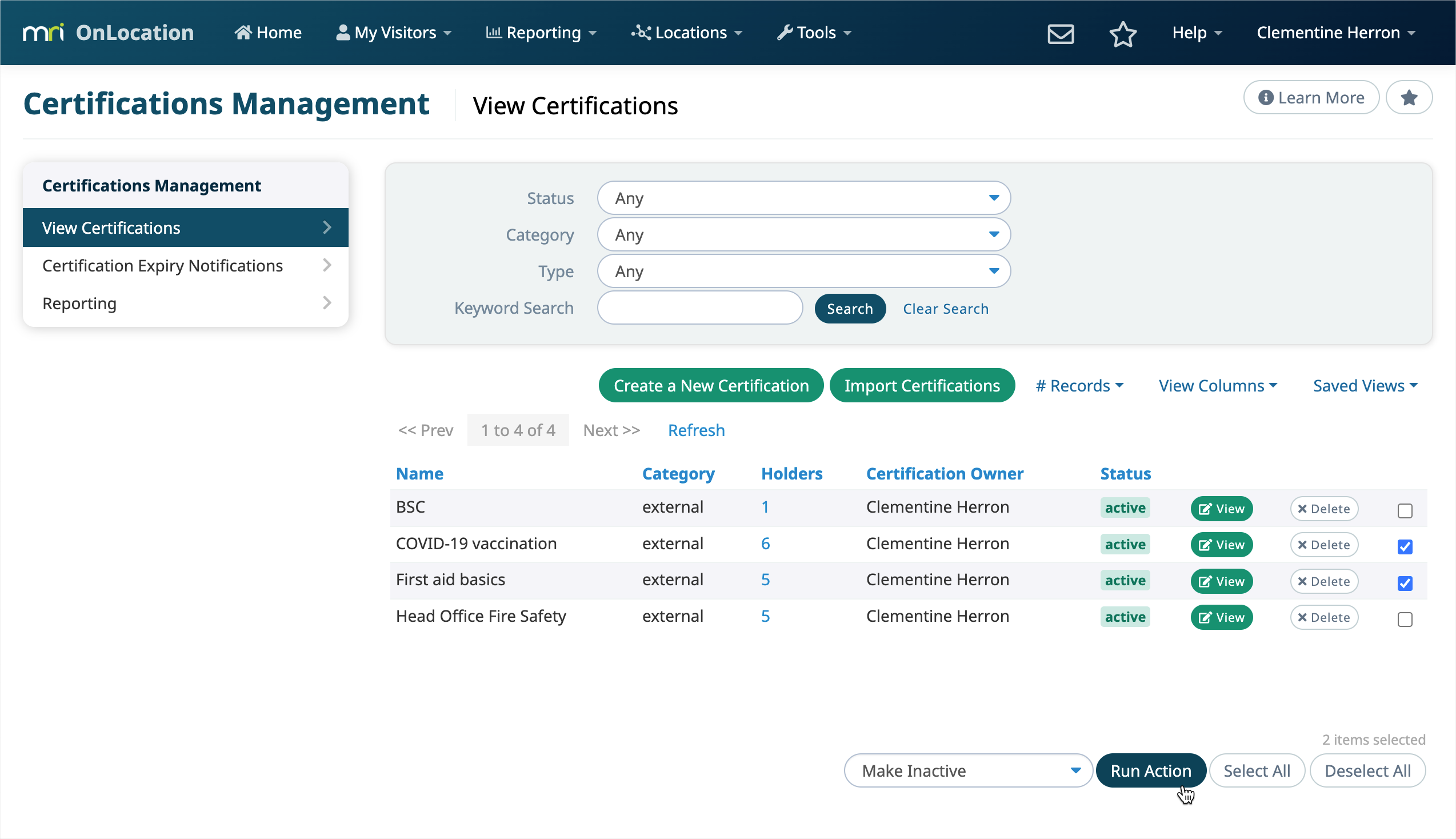Open the Status filter dropdown
1456x839 pixels.
pos(804,198)
